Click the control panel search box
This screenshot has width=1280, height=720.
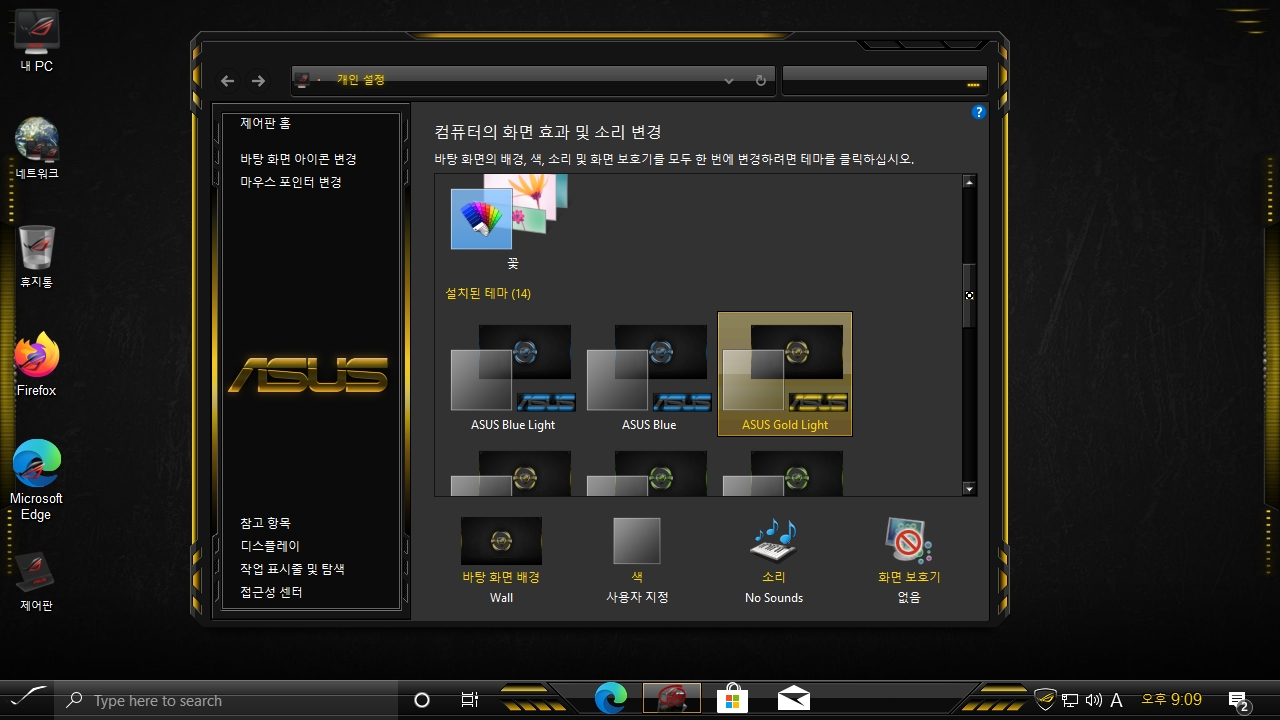coord(884,81)
